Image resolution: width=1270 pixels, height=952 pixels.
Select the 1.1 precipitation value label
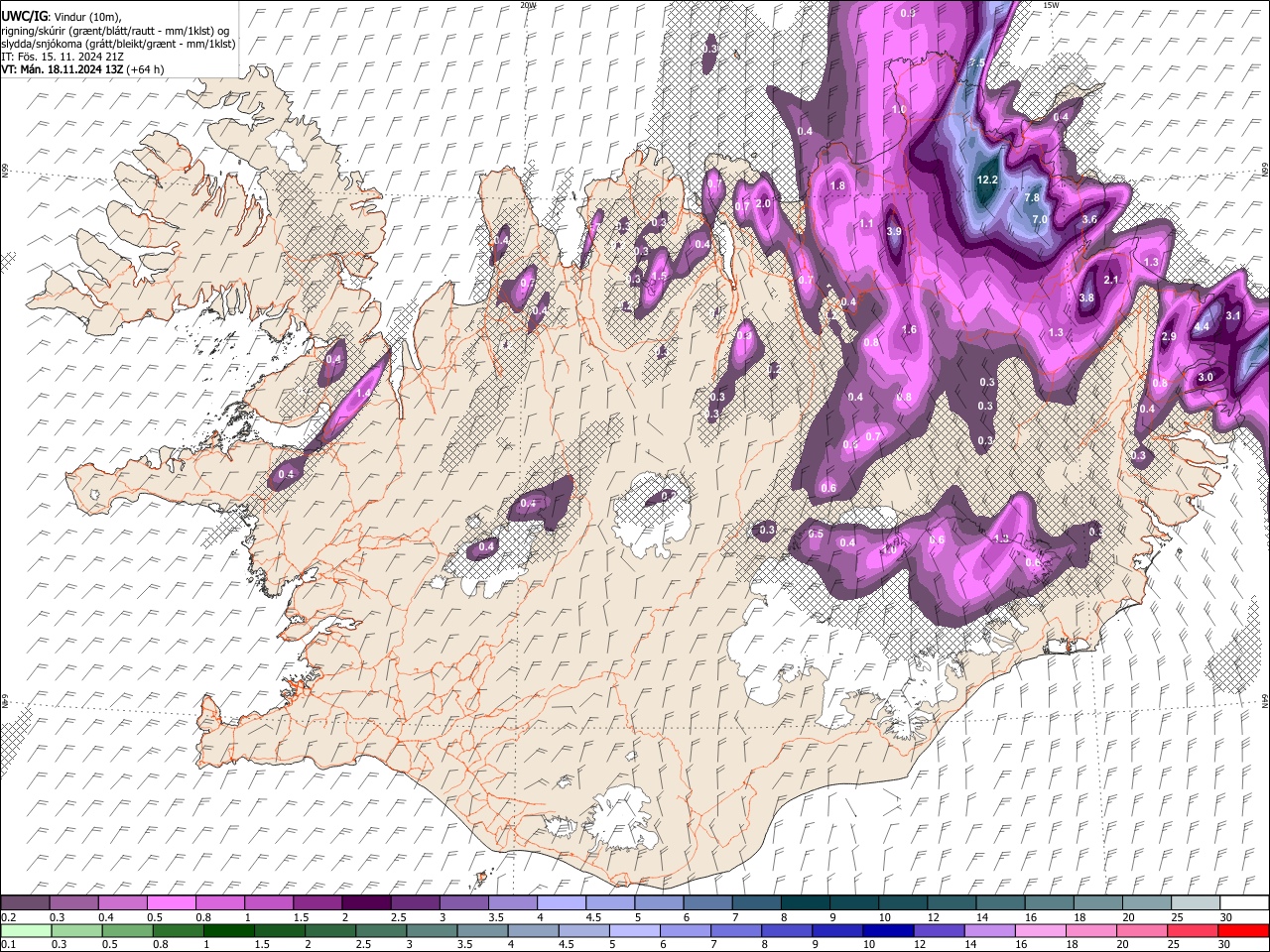[866, 224]
